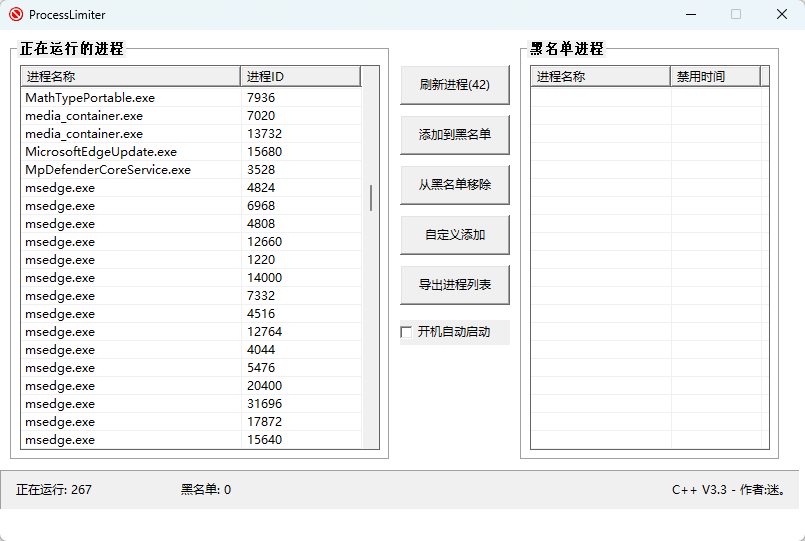805x541 pixels.
Task: Click the 刷新进程(42) button
Action: (455, 85)
